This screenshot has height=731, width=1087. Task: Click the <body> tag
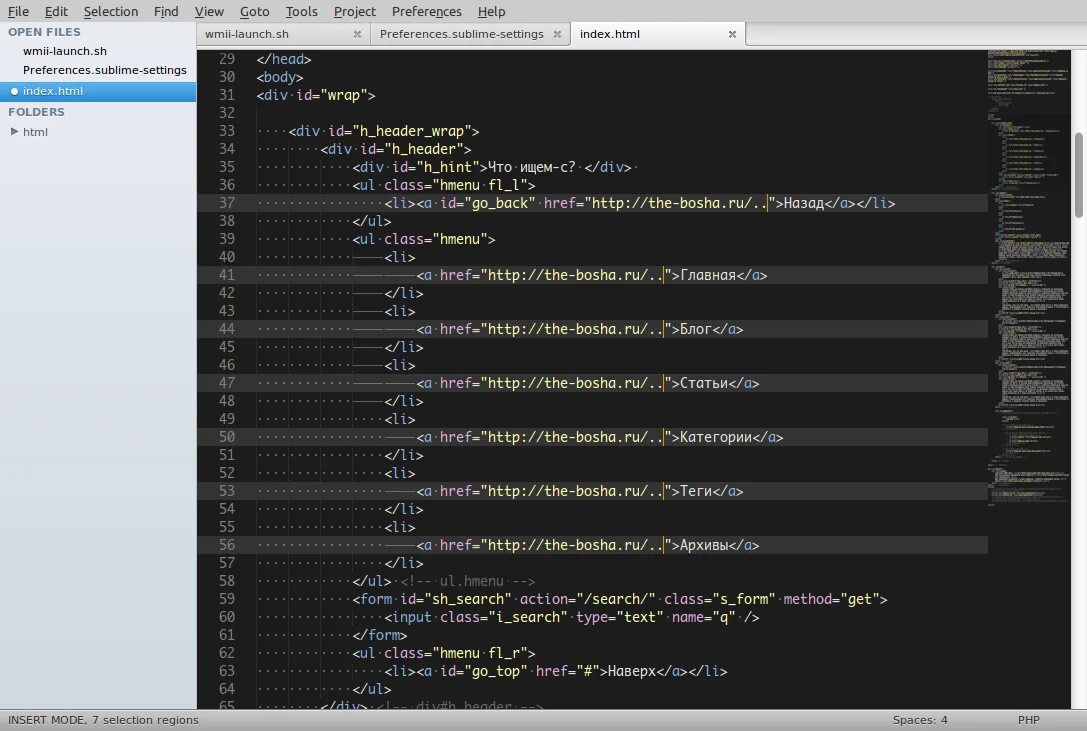point(280,77)
